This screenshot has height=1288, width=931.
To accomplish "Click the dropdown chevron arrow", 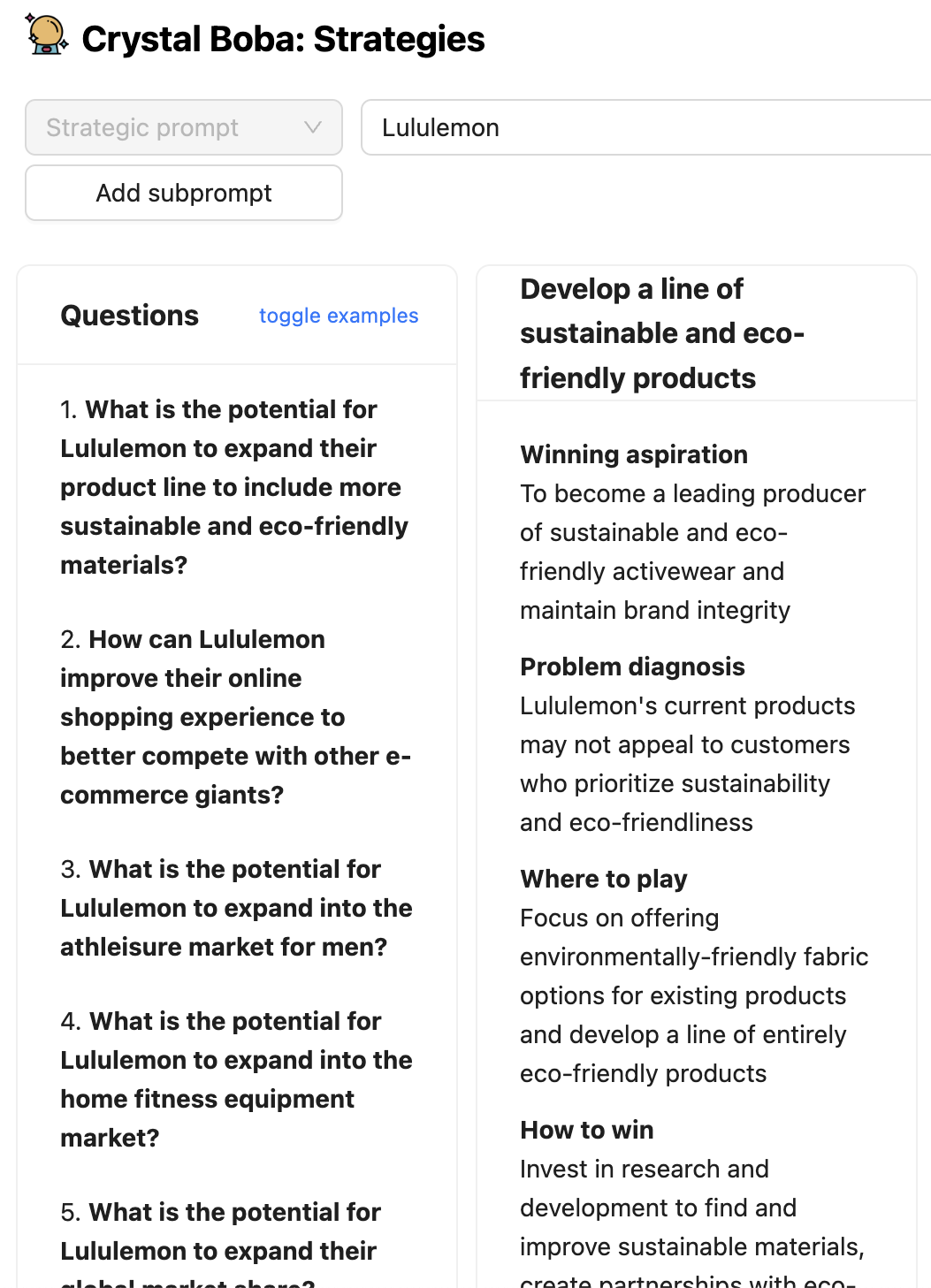I will 312,127.
